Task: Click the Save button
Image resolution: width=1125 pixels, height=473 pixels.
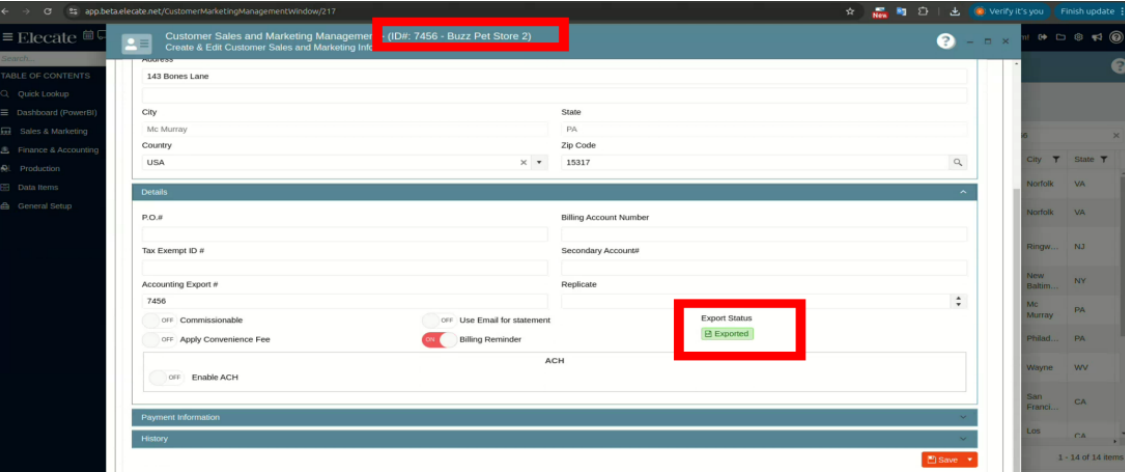Action: pyautogui.click(x=943, y=460)
